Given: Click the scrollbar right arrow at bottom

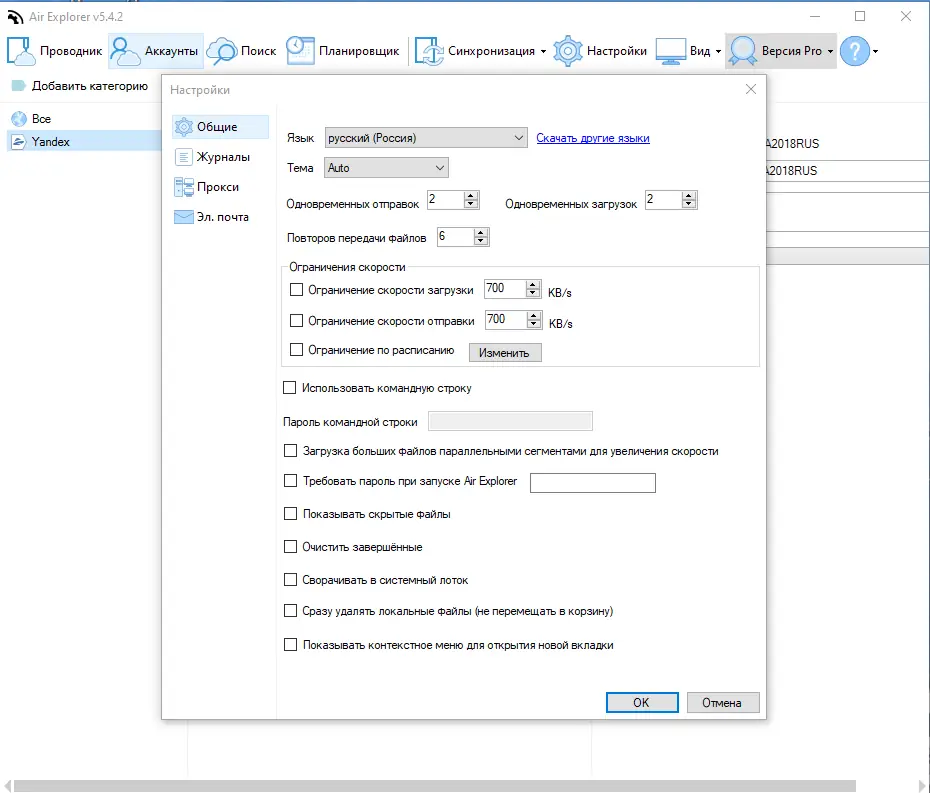Looking at the screenshot, I should (x=922, y=785).
